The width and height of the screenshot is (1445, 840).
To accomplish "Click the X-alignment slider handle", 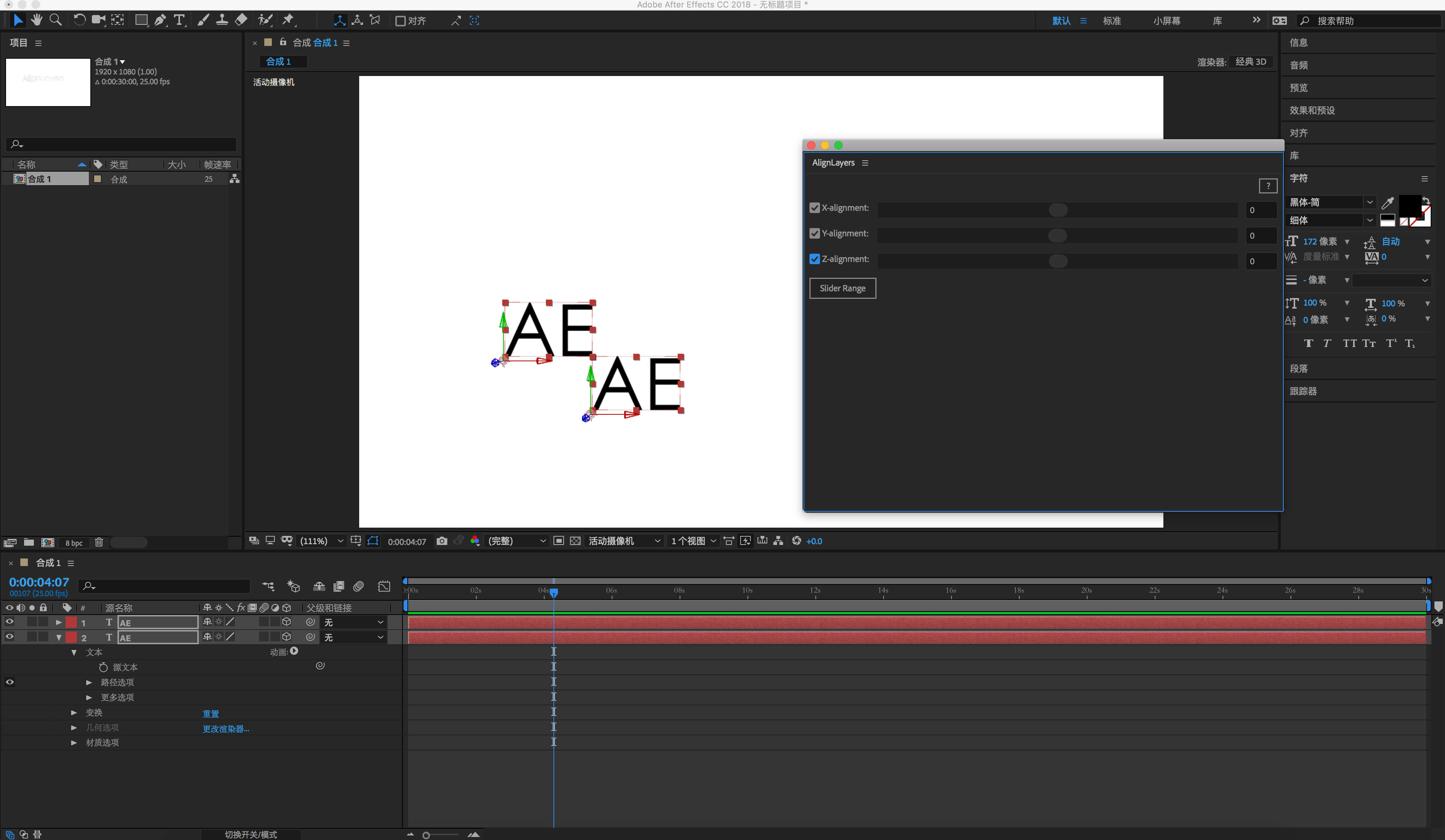I will 1057,210.
